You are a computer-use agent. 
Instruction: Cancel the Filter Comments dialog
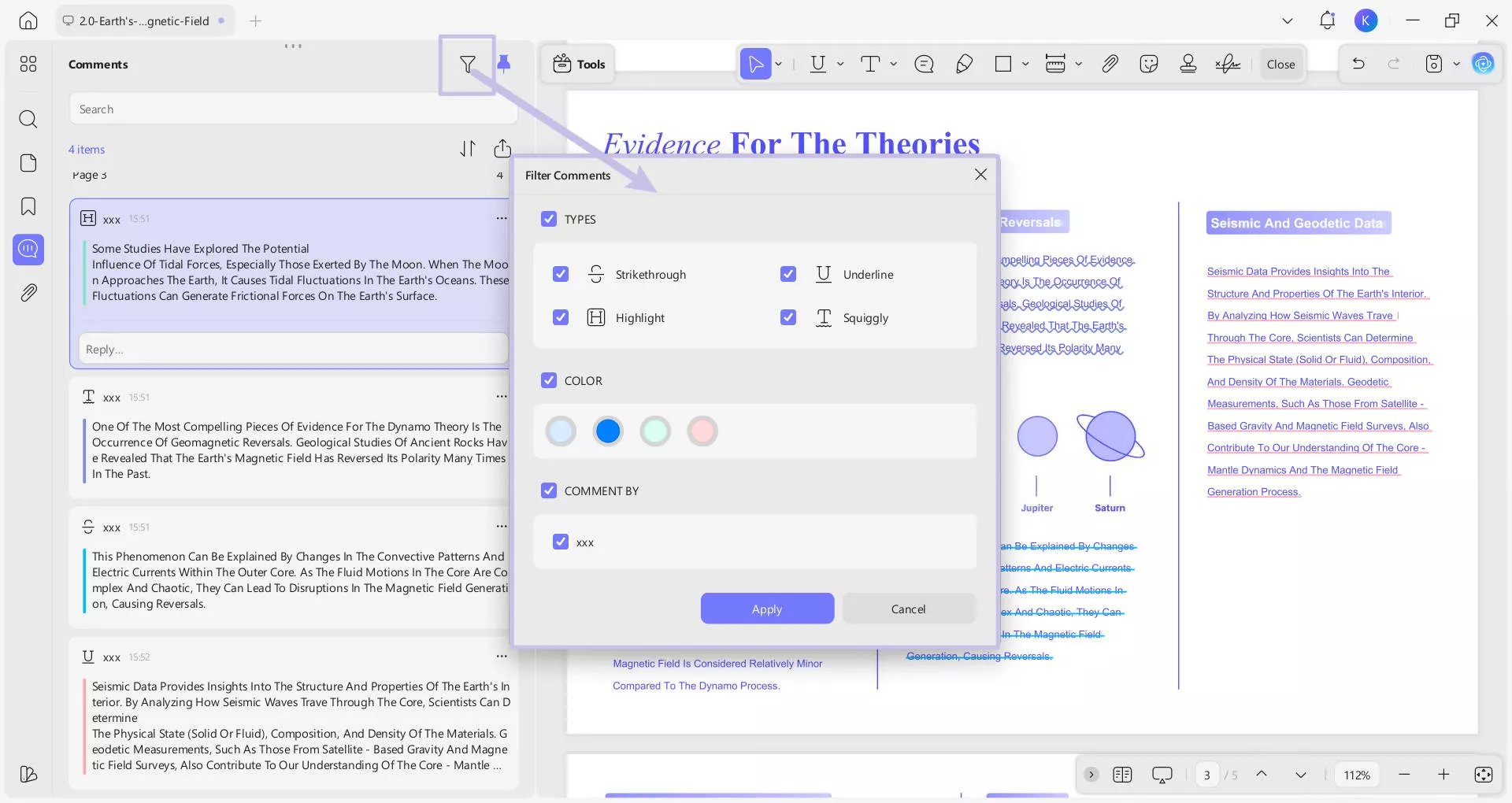908,609
